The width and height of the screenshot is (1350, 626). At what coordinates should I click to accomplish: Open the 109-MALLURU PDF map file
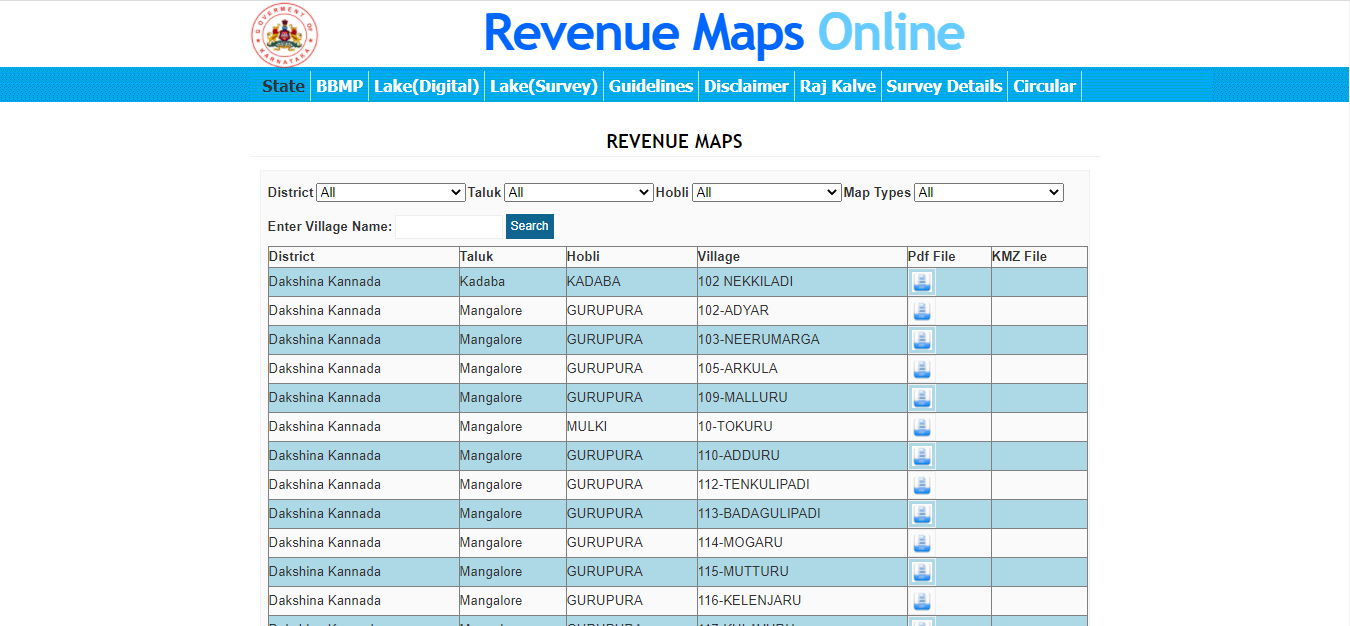(x=922, y=398)
